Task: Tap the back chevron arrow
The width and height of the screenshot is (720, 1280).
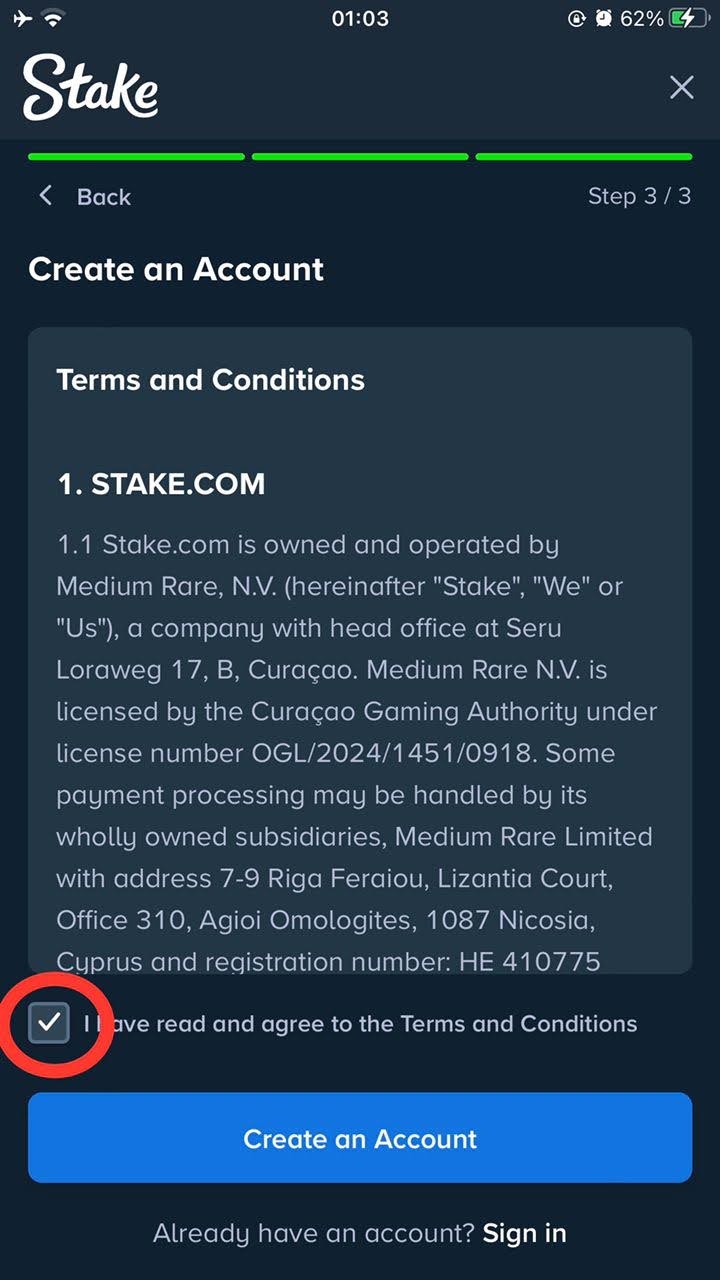Action: 45,196
